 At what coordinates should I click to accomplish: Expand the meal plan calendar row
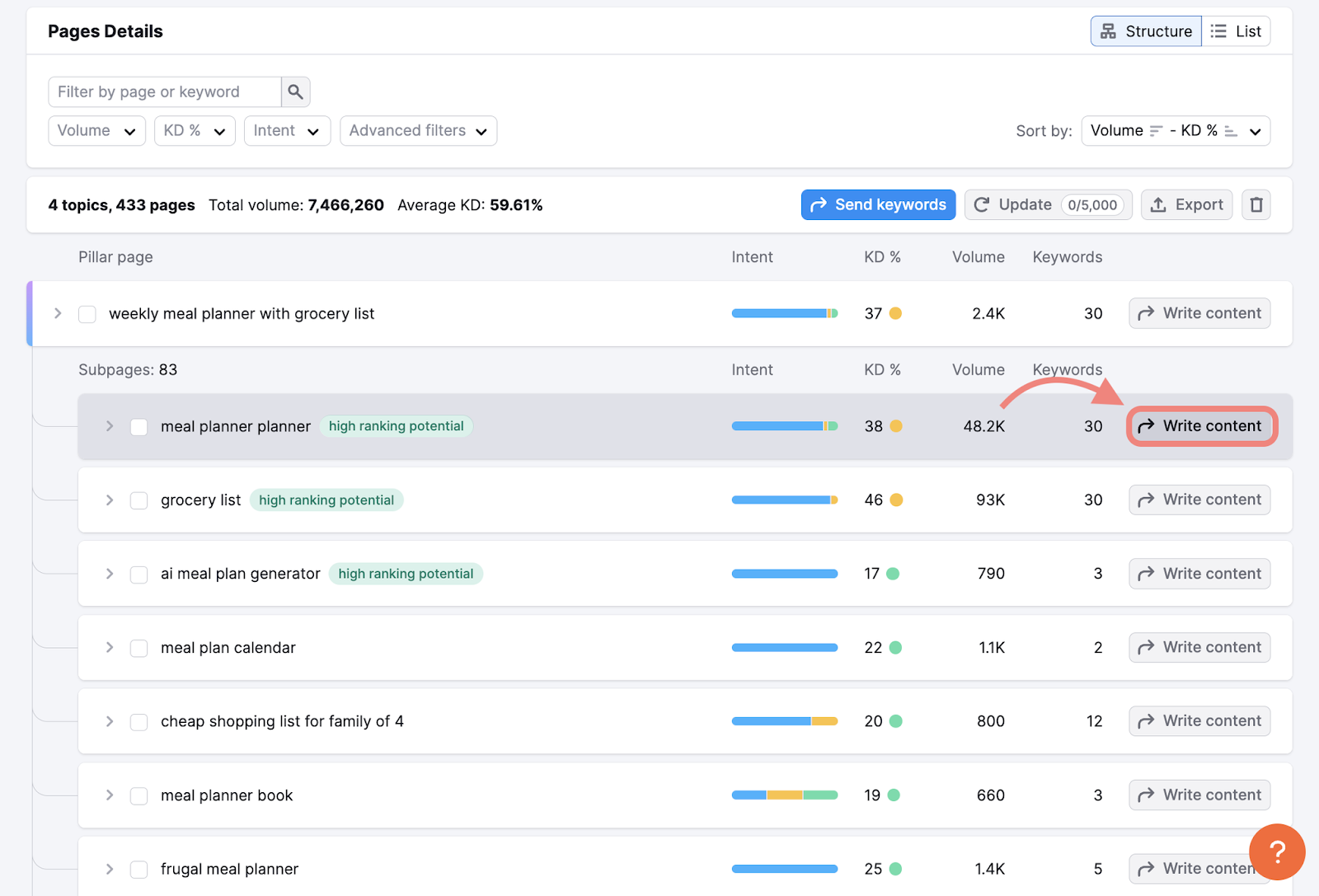tap(110, 648)
